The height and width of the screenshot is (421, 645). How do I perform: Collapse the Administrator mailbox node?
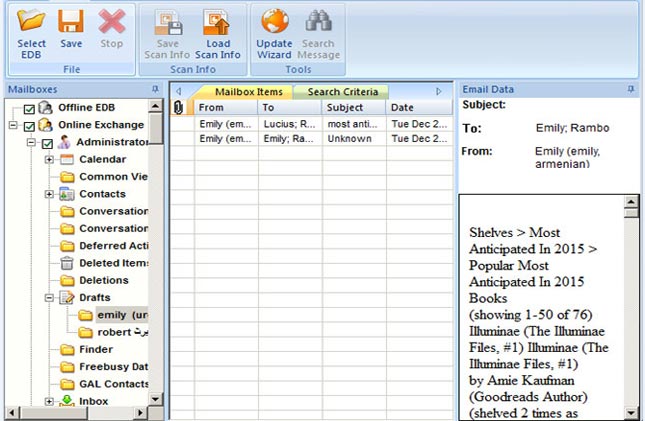coord(31,142)
